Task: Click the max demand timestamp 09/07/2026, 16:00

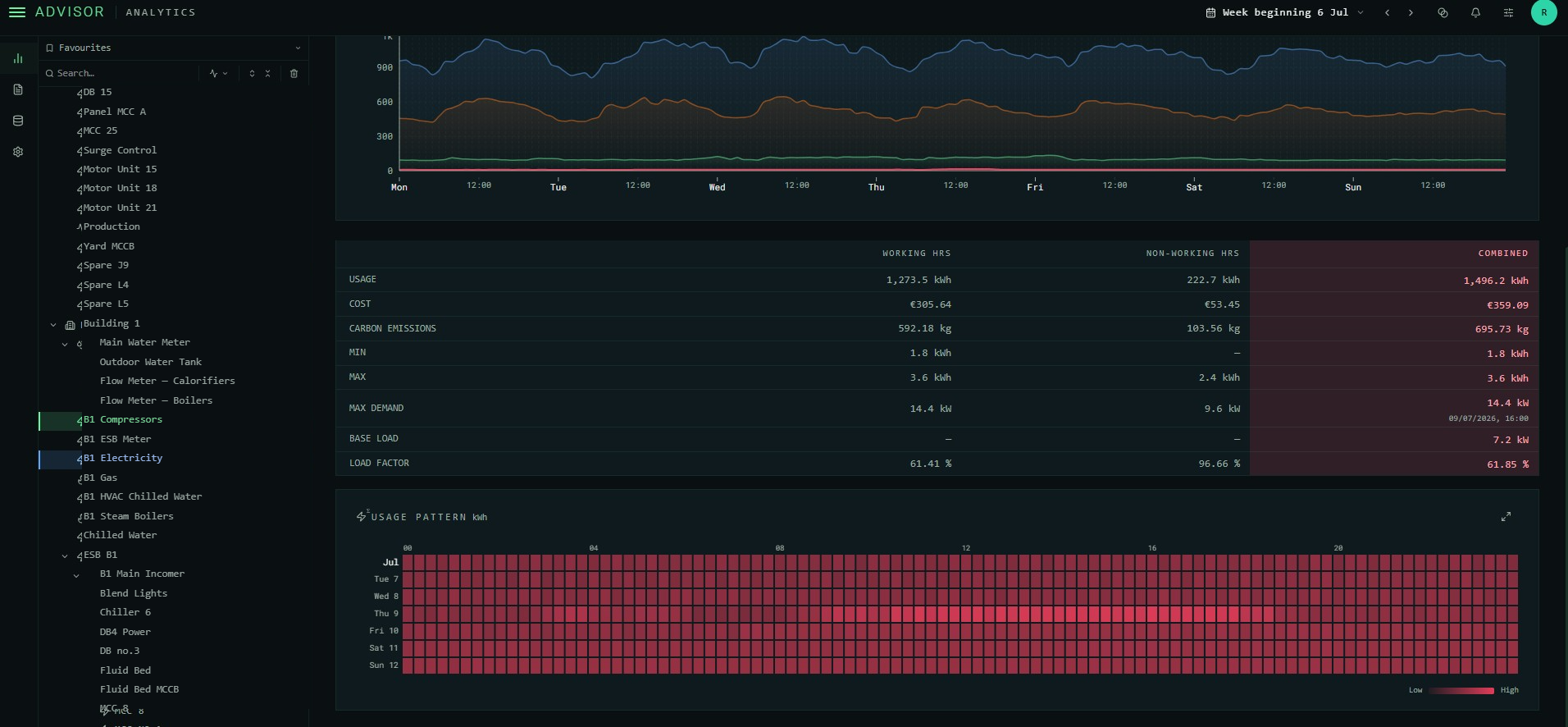Action: pos(1488,418)
